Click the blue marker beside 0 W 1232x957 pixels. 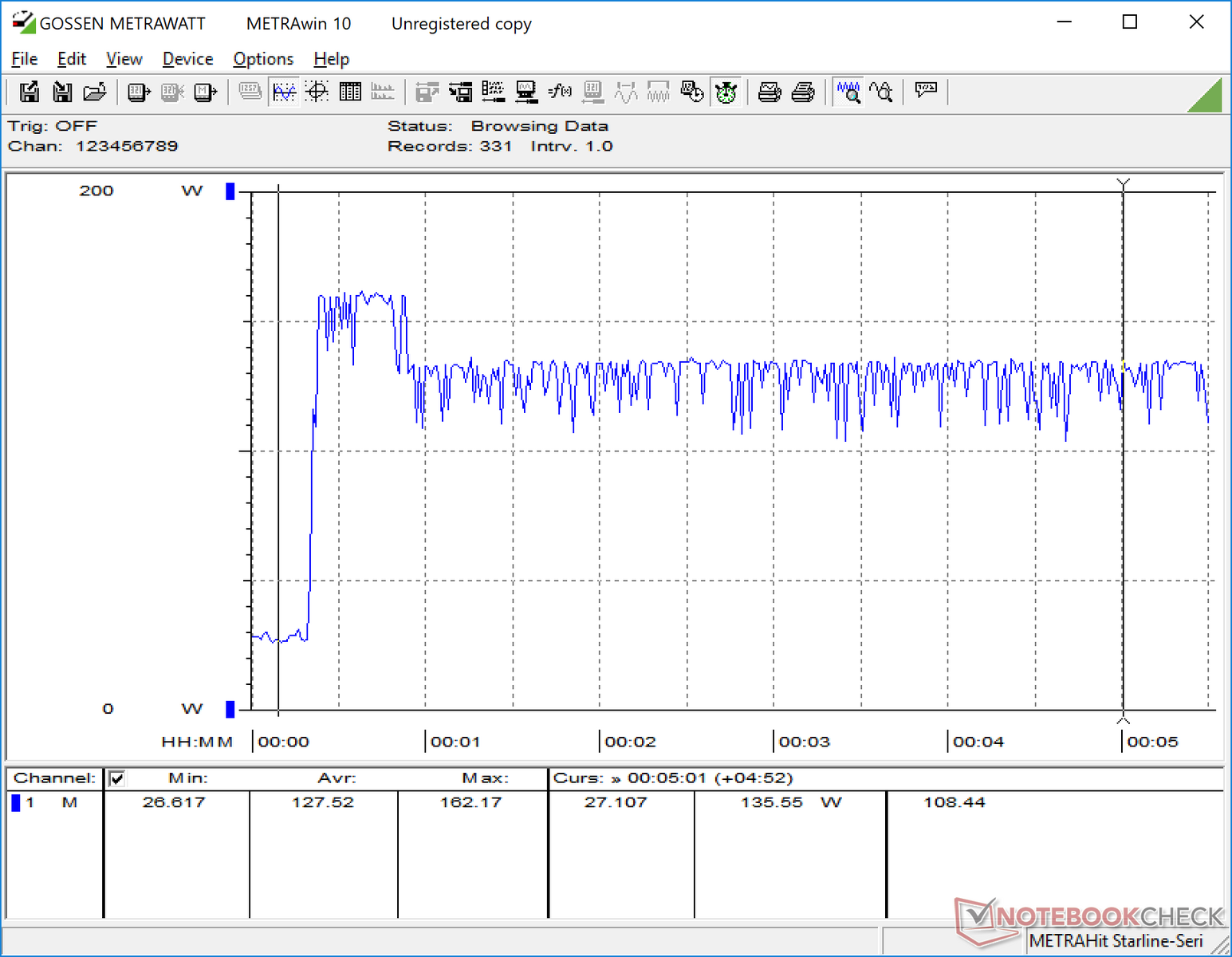point(230,709)
